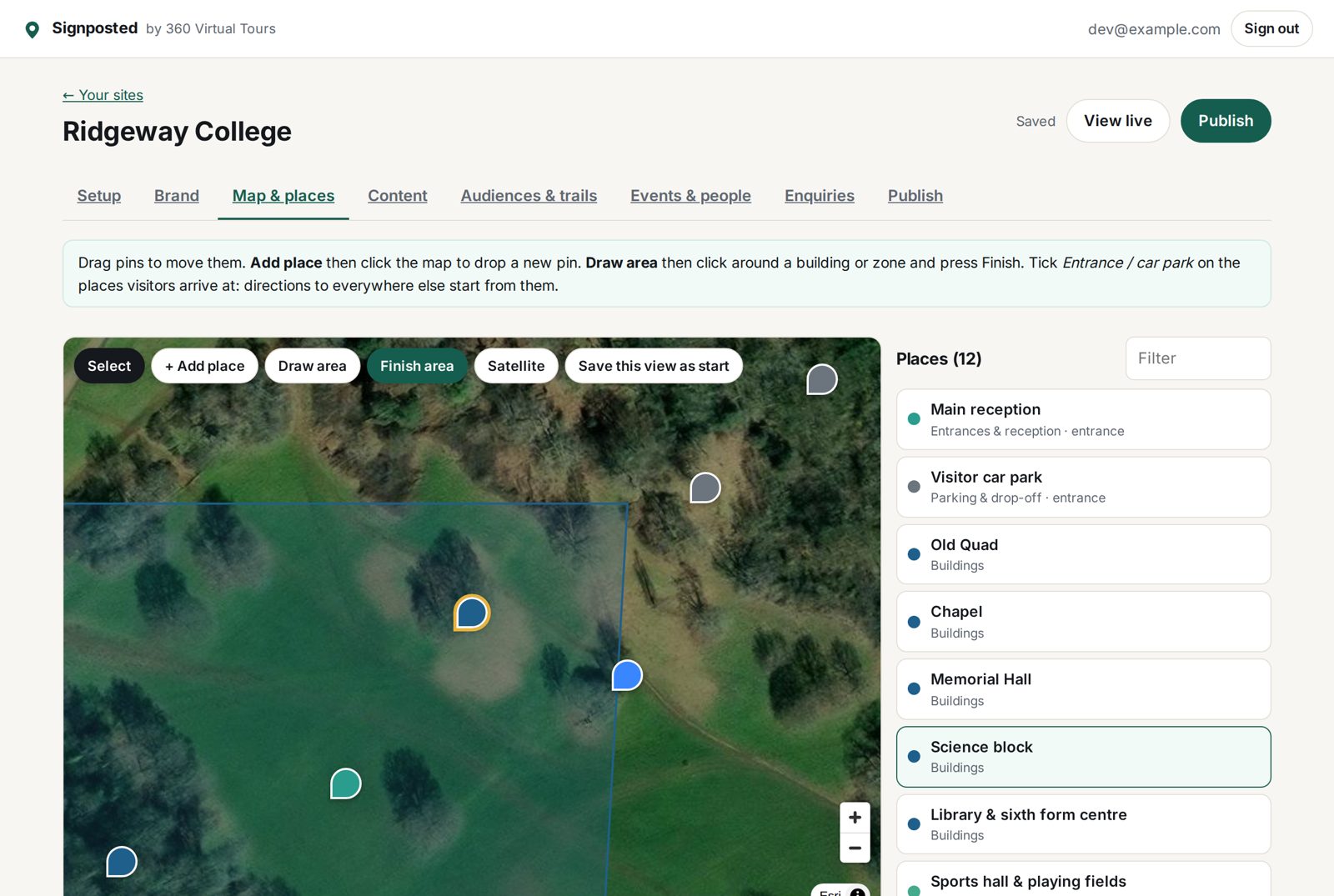The height and width of the screenshot is (896, 1334).
Task: Click the Ridgeway College heading
Action: click(x=177, y=132)
